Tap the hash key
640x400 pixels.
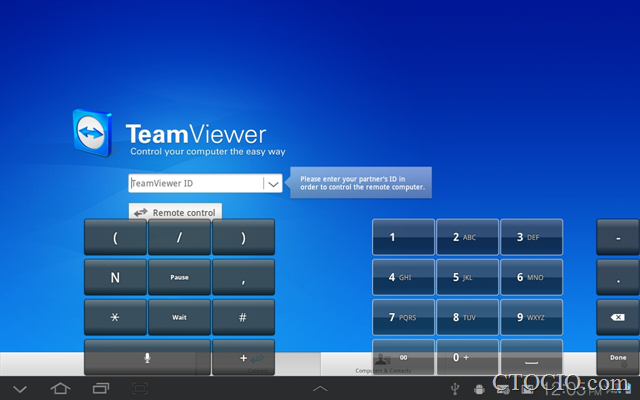tap(243, 317)
